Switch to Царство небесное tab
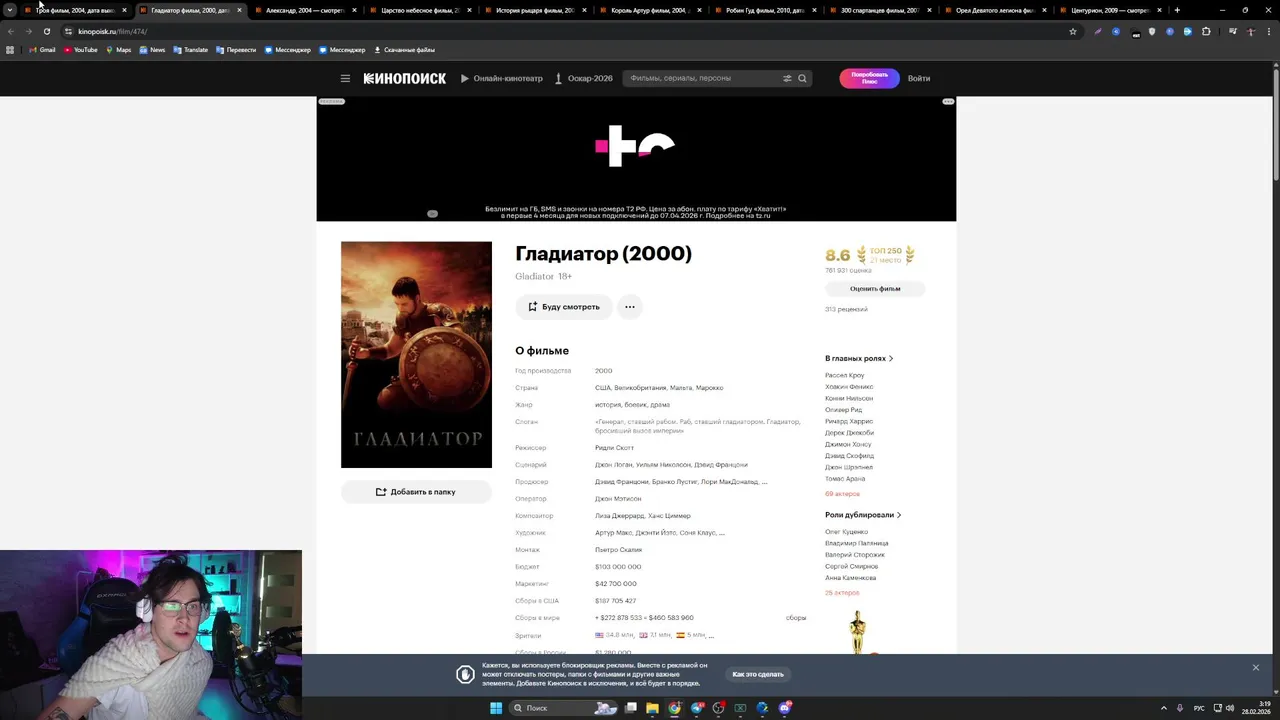Viewport: 1280px width, 720px height. [x=420, y=10]
